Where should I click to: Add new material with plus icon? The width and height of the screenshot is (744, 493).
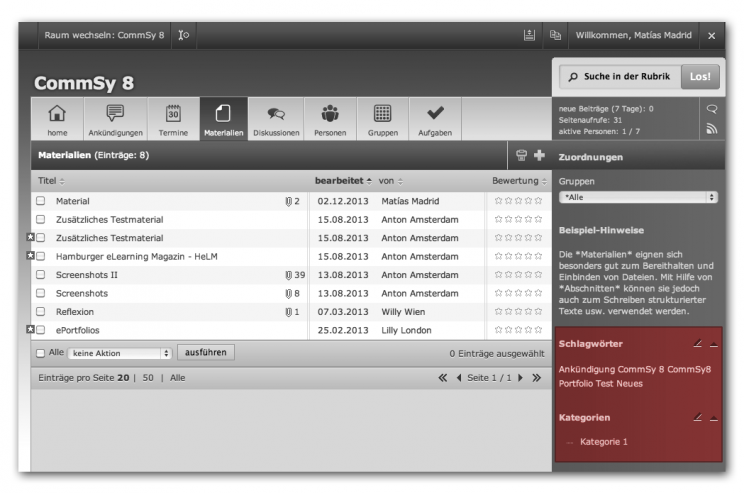click(x=539, y=155)
